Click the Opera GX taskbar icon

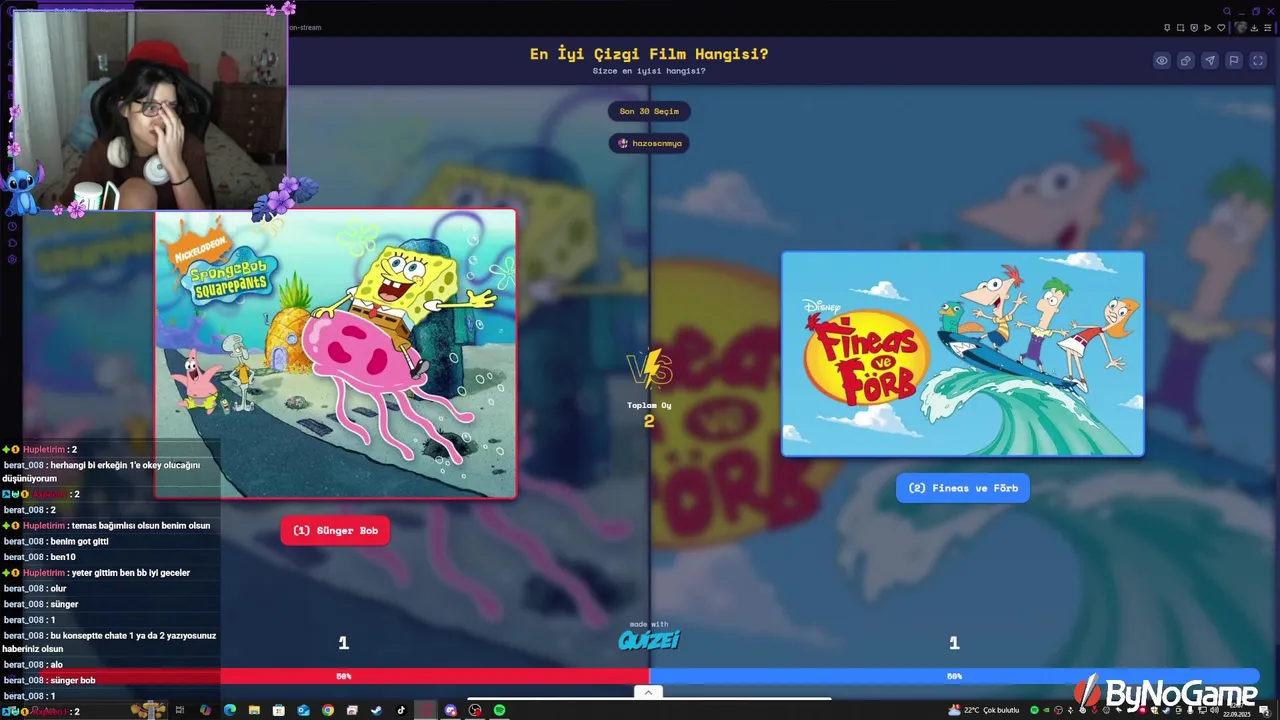pyautogui.click(x=426, y=710)
